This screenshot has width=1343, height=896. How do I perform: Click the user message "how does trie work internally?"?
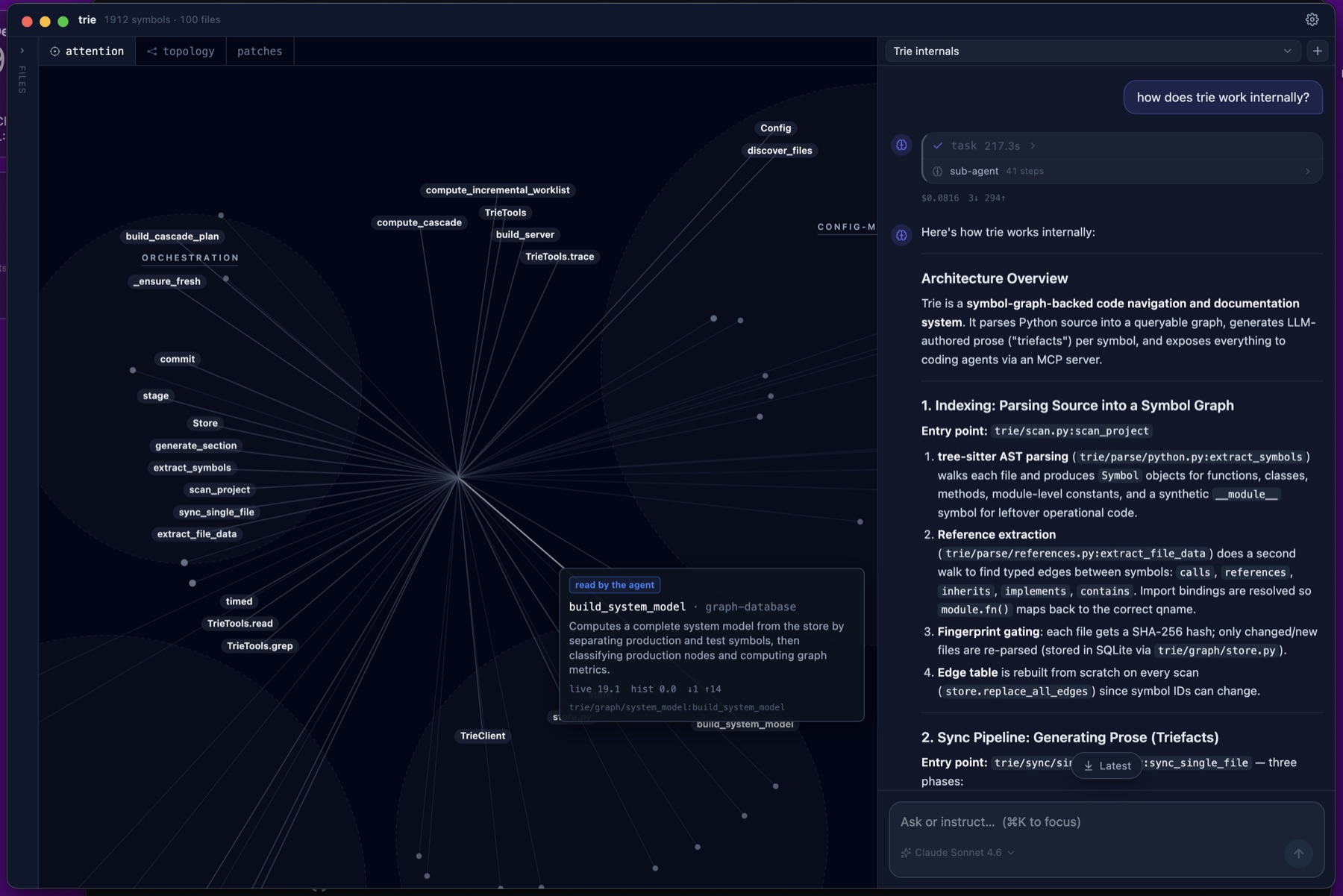1223,97
